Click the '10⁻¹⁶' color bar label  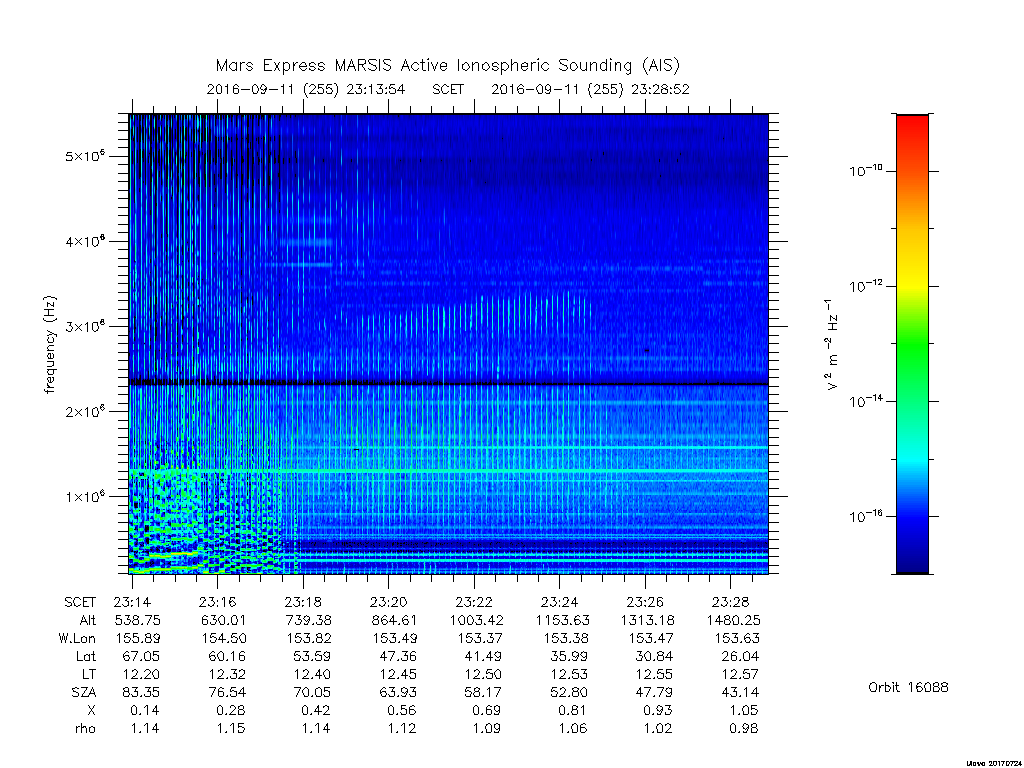click(x=865, y=516)
